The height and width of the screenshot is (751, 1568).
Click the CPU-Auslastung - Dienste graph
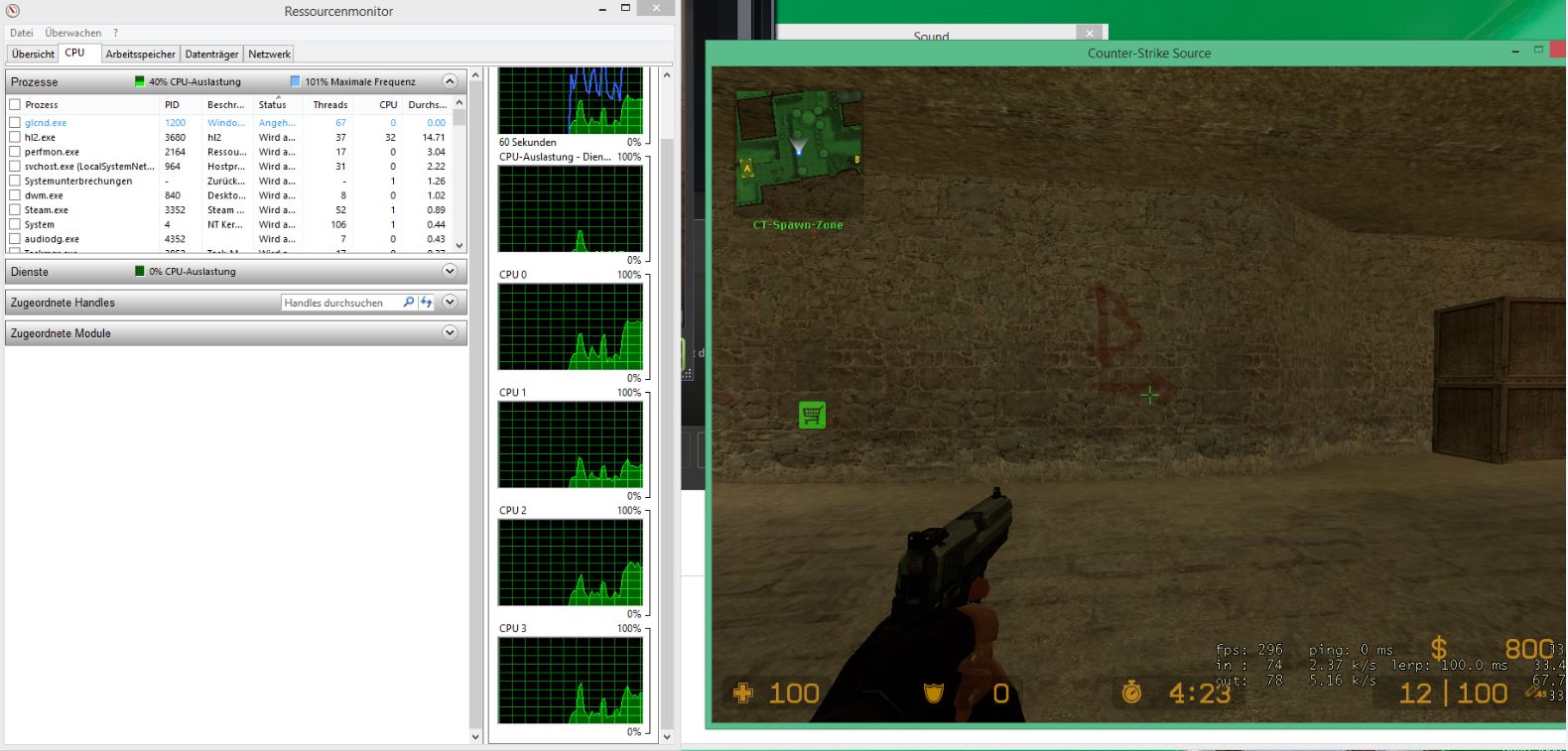(571, 208)
